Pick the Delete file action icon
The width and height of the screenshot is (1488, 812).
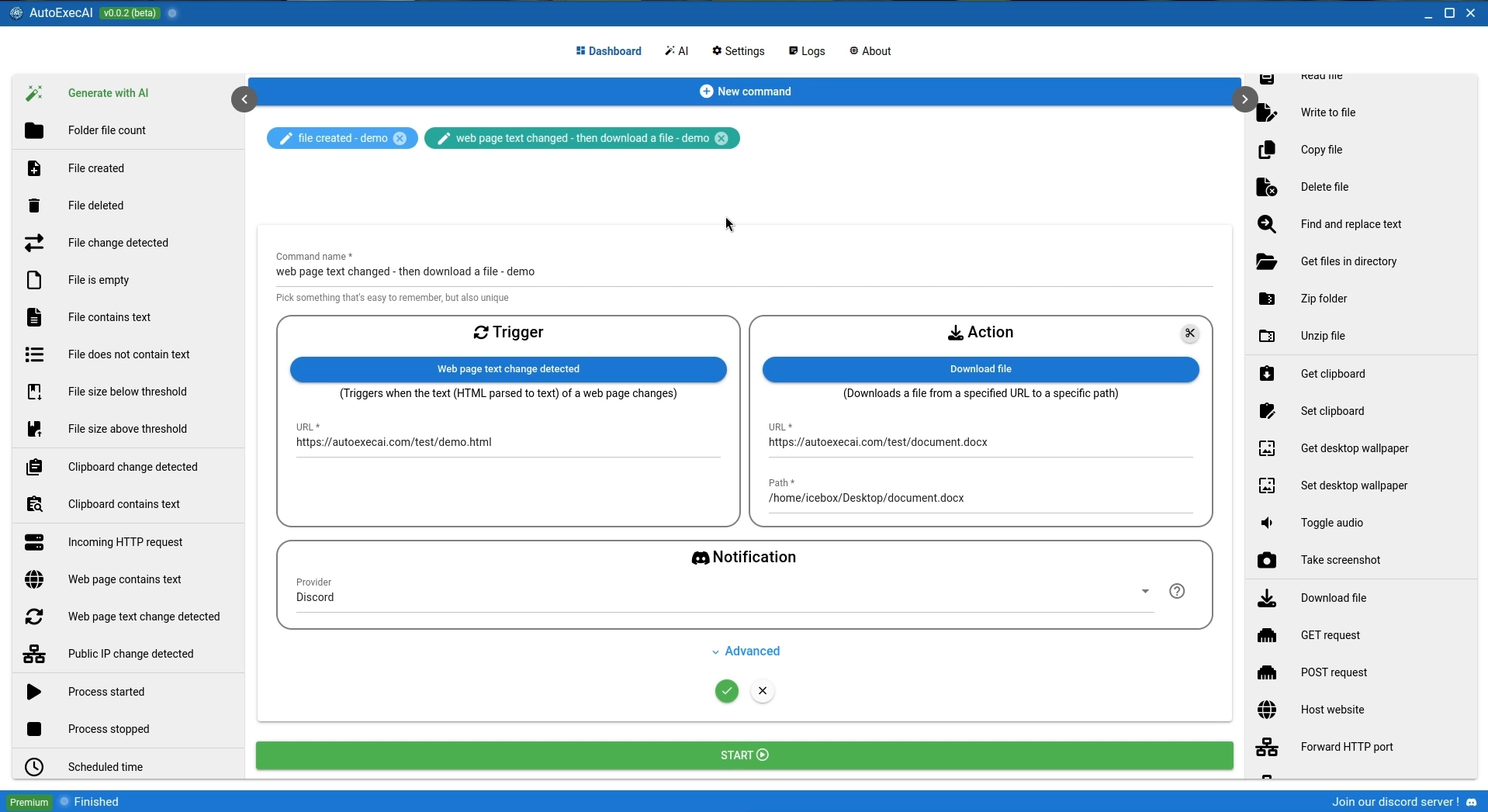click(1267, 187)
